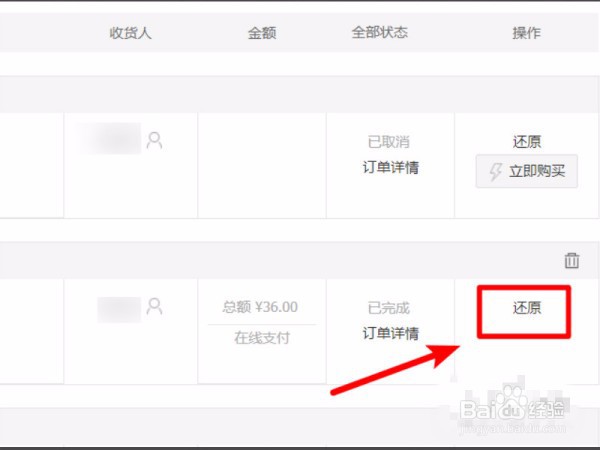Click the 金额 column header
This screenshot has height=450, width=600.
coord(262,33)
